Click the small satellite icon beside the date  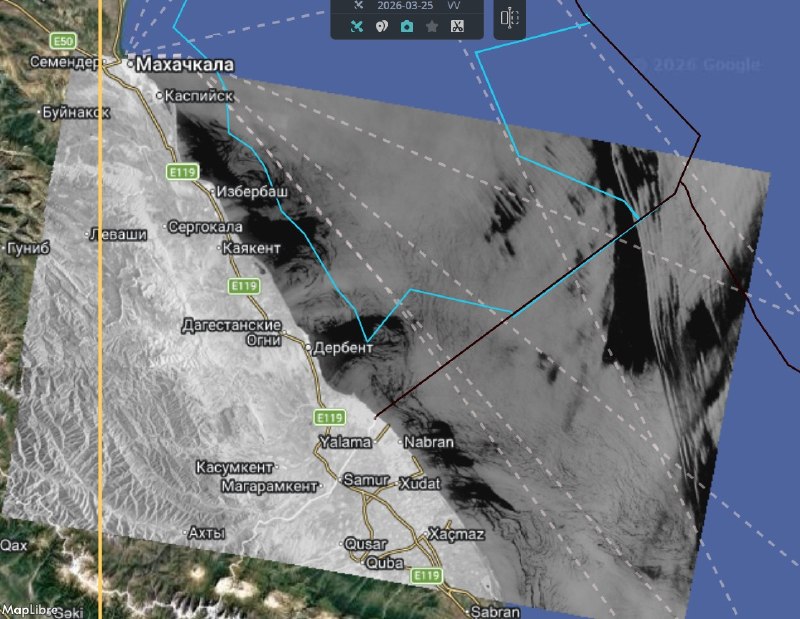[357, 5]
